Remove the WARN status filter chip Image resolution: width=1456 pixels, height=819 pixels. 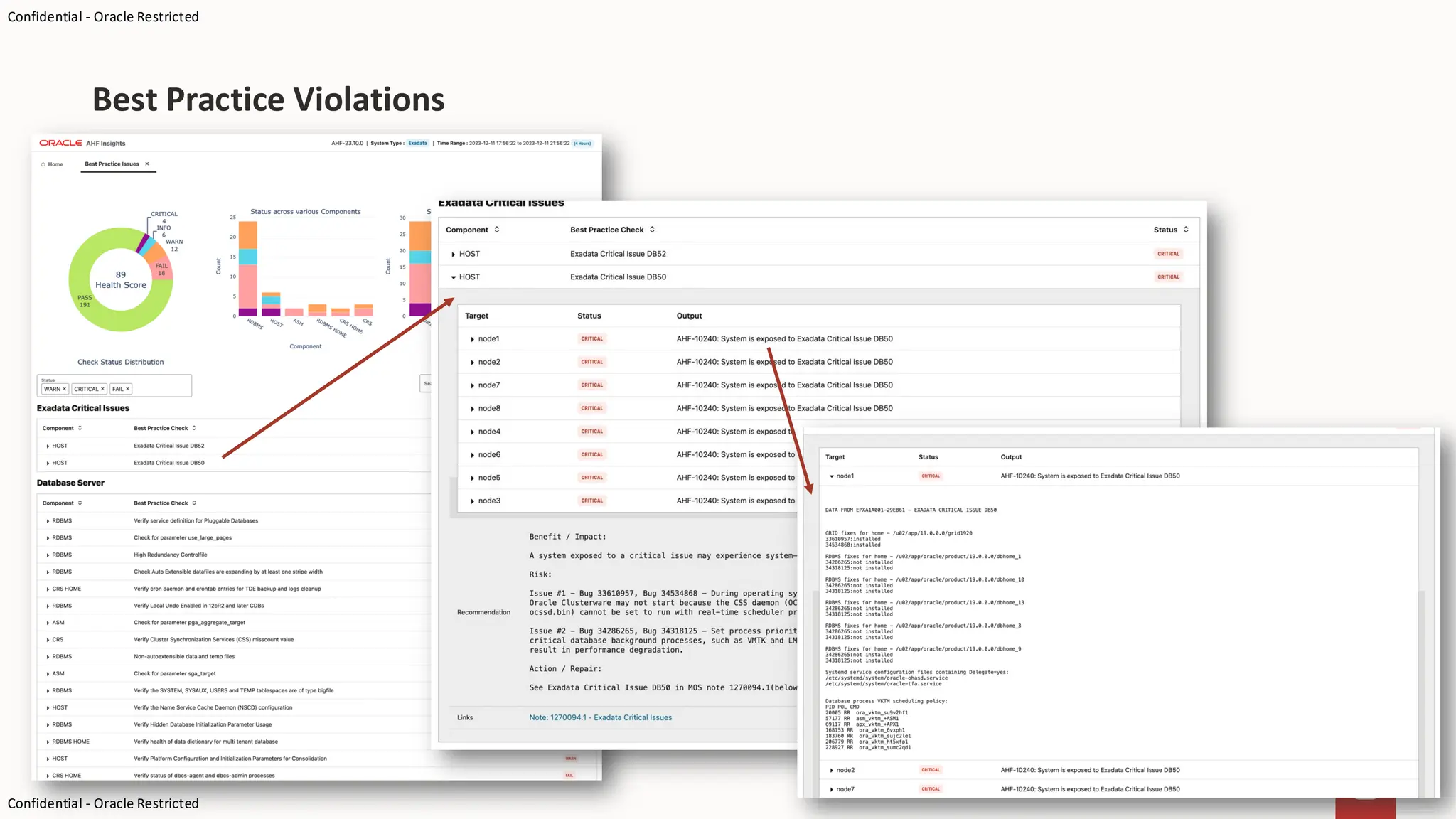(64, 389)
